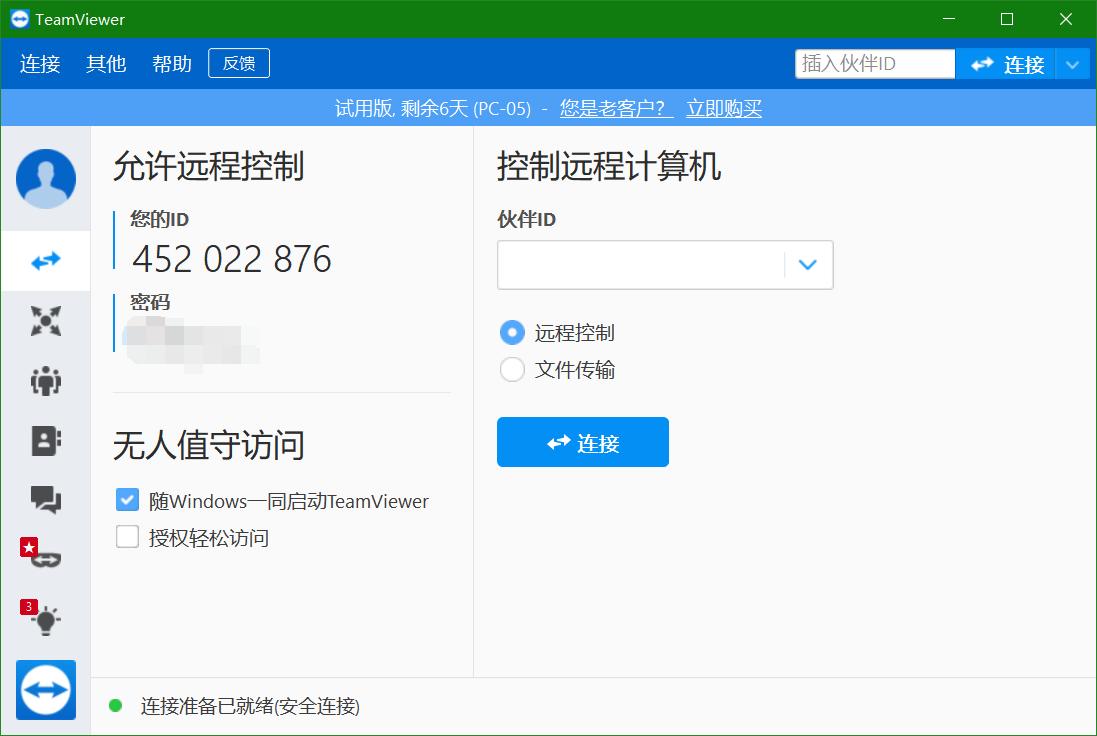
Task: Expand the 伙伴ID dropdown
Action: (x=808, y=264)
